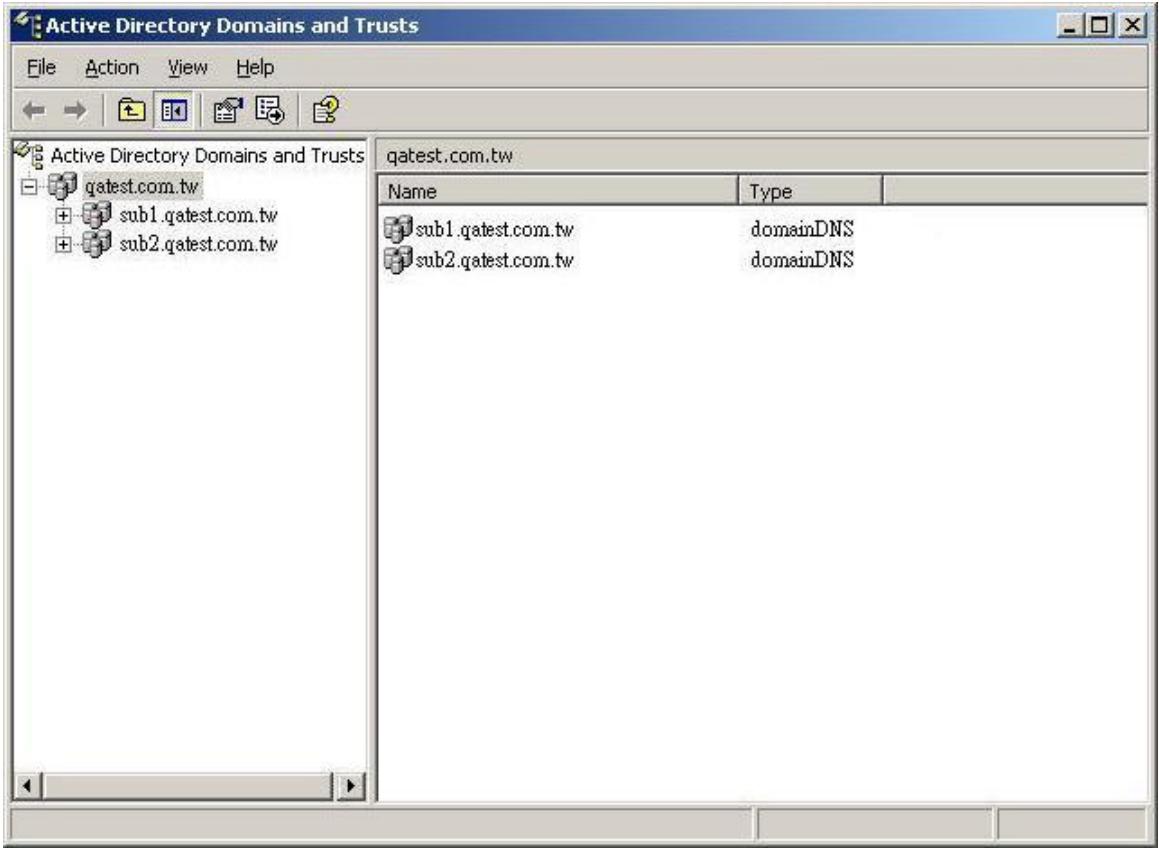
Task: Go up one level with toolbar icon
Action: (132, 111)
